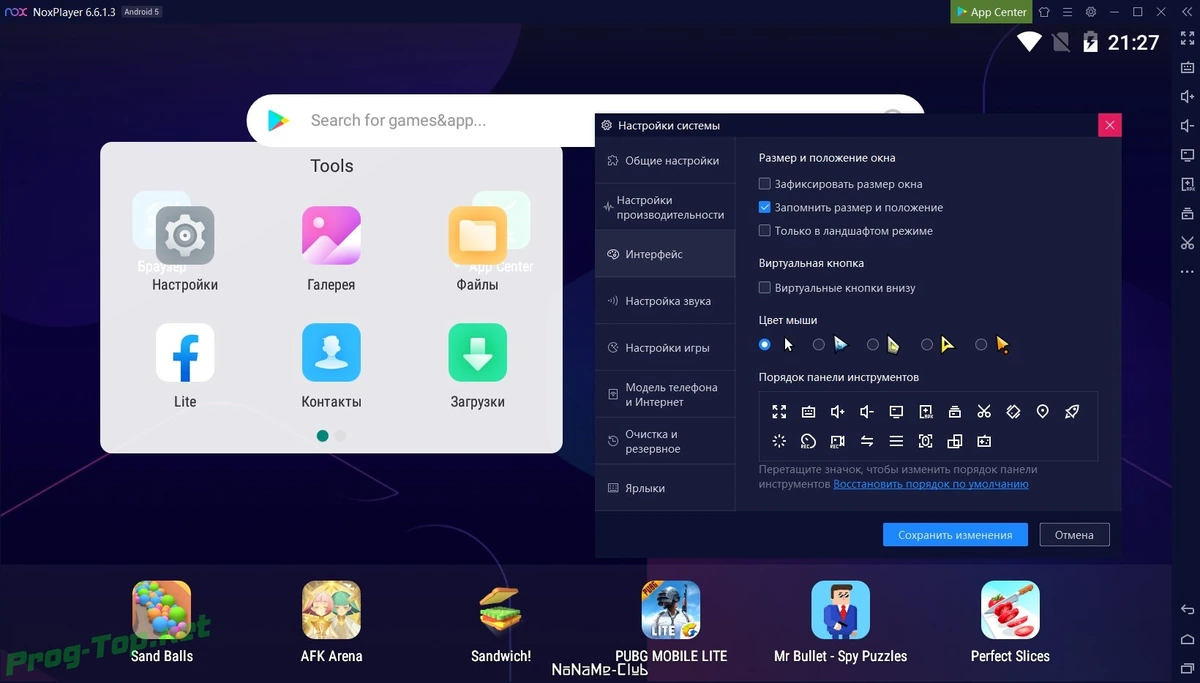
Task: Click the Android home icon in the right sidebar
Action: (1187, 639)
